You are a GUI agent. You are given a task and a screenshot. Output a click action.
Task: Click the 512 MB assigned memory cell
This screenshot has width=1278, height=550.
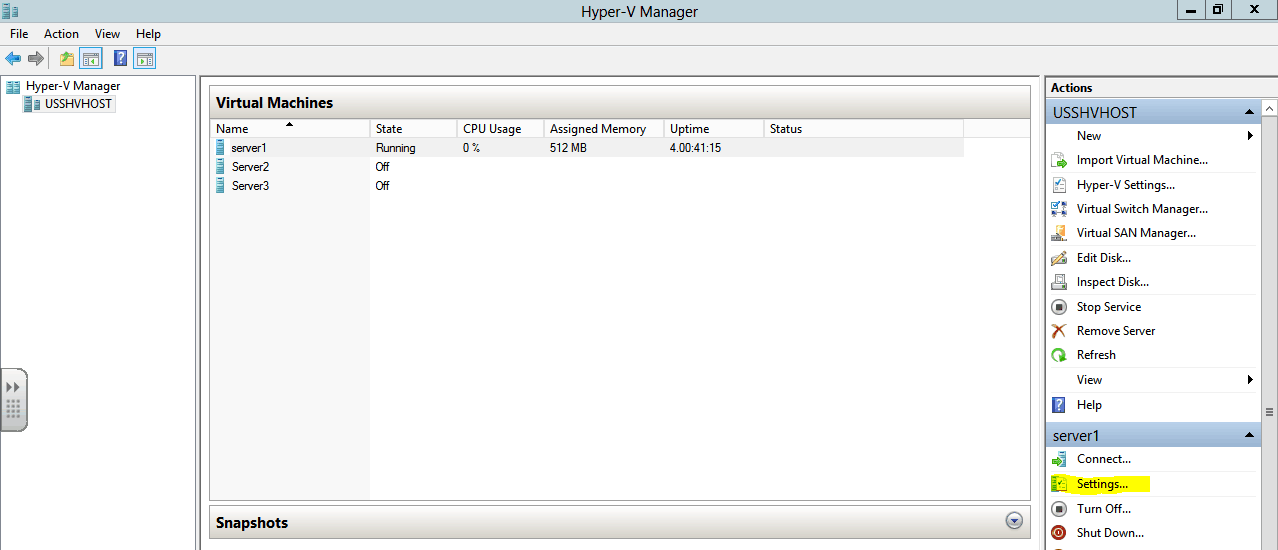[568, 148]
